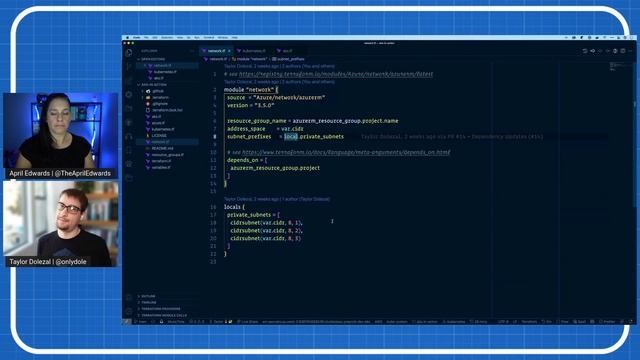Click the authors CodeLens above locals block
Viewport: 640px width, 360px height.
click(277, 199)
